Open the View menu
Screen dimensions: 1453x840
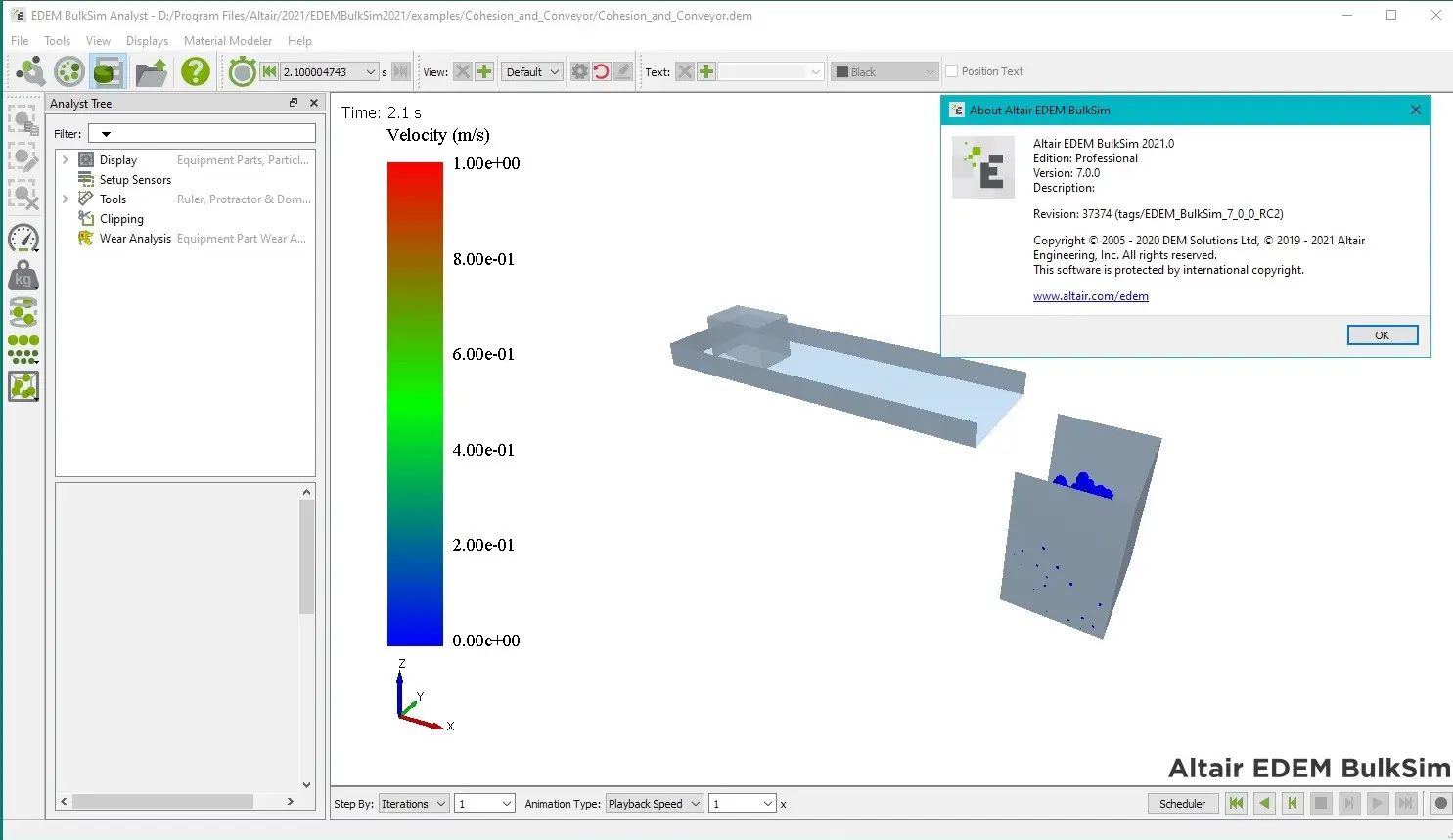pyautogui.click(x=98, y=41)
